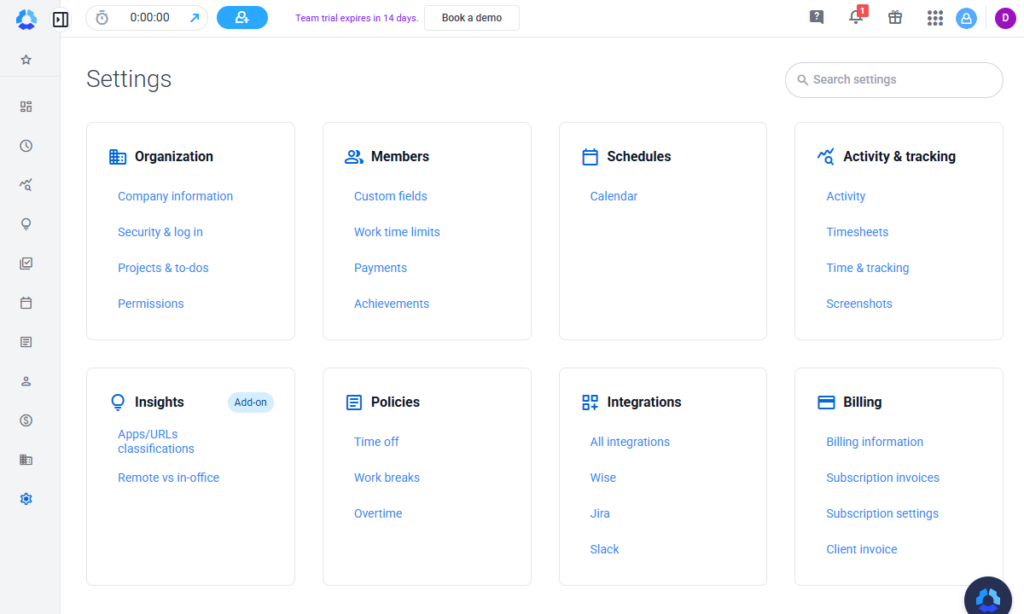1024x614 pixels.
Task: Open Overtime policy link
Action: (x=378, y=513)
